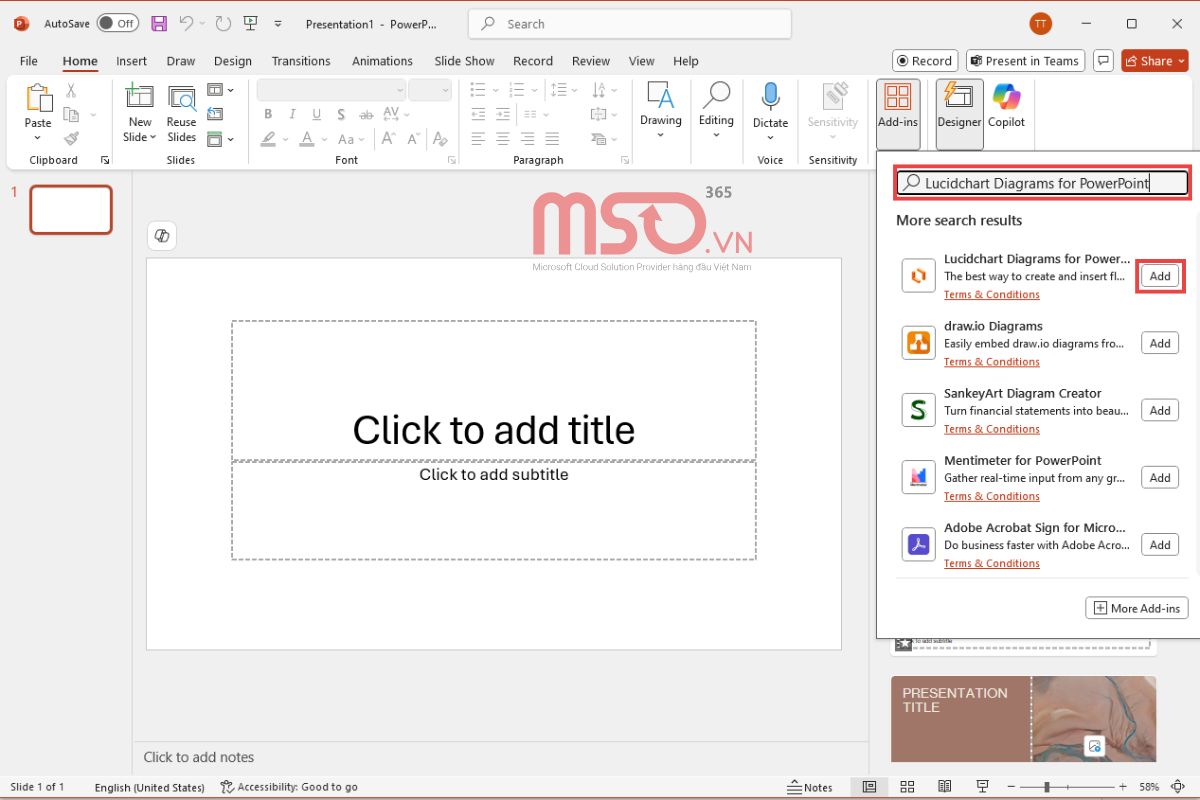Add the draw.io Diagrams add-in

click(1160, 343)
